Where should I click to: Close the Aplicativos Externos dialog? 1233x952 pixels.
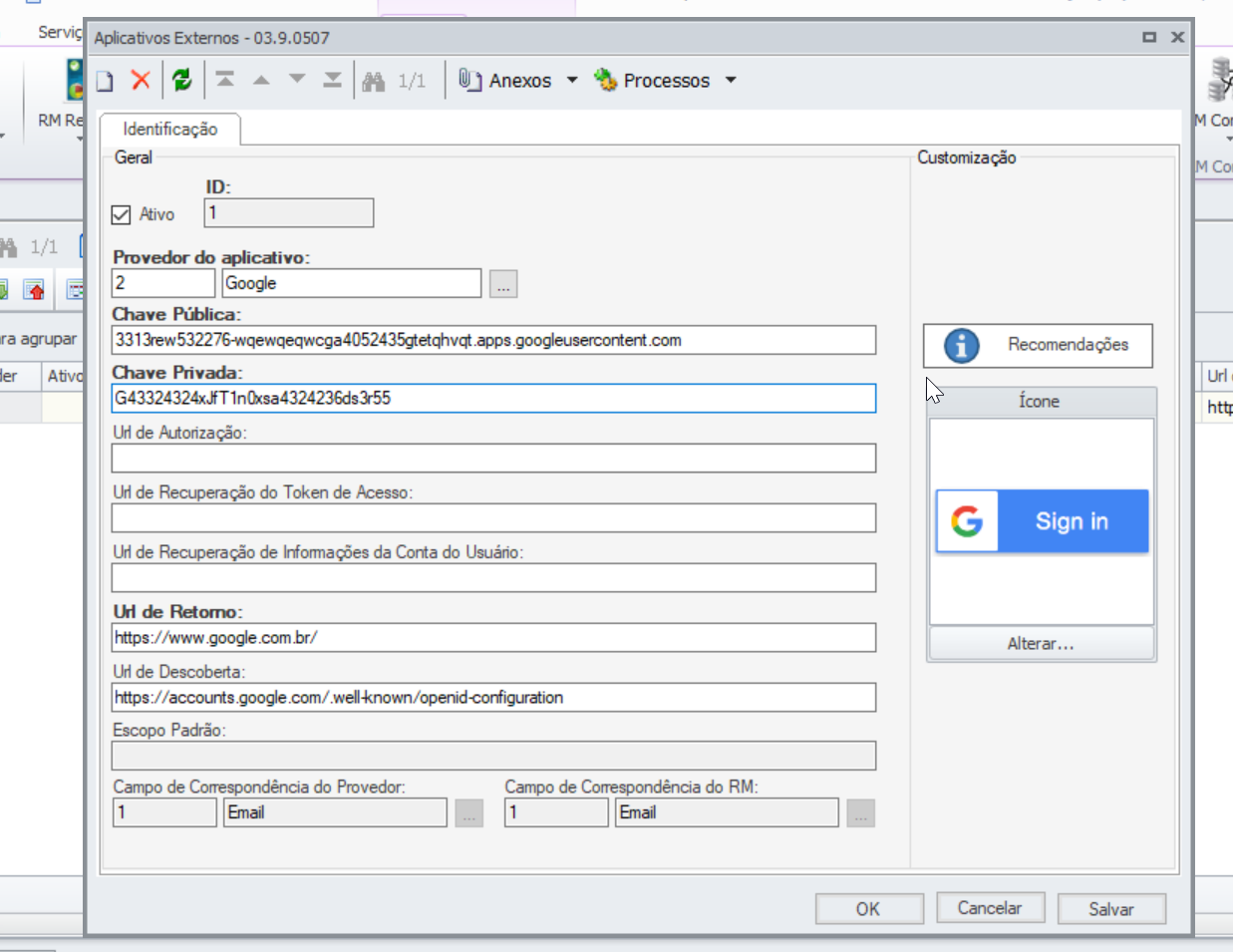[1177, 37]
